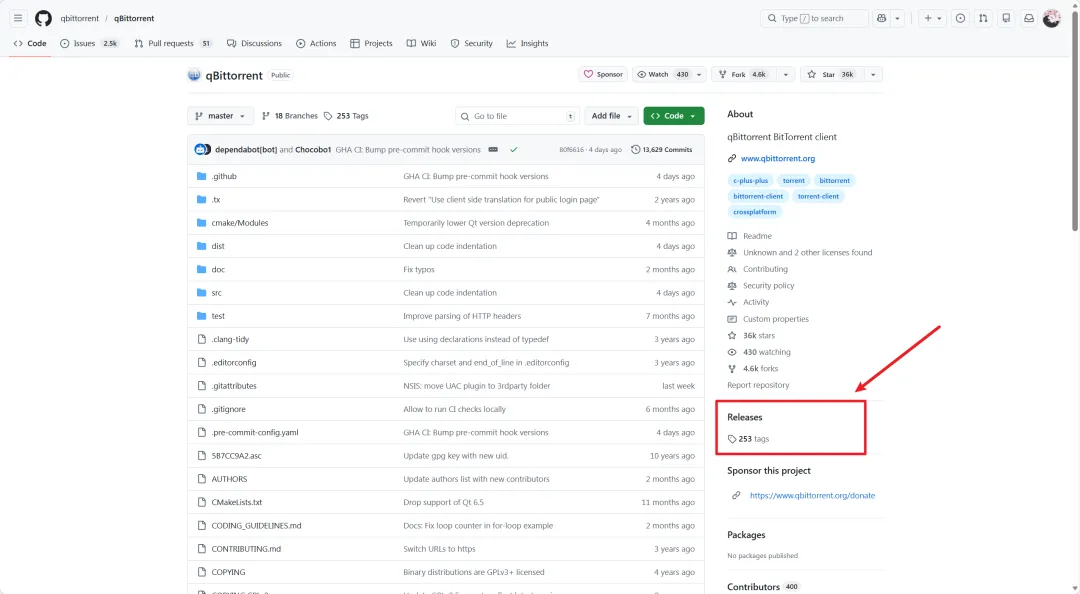Screen dimensions: 1080x594
Task: Open the Releases heading link
Action: point(745,418)
